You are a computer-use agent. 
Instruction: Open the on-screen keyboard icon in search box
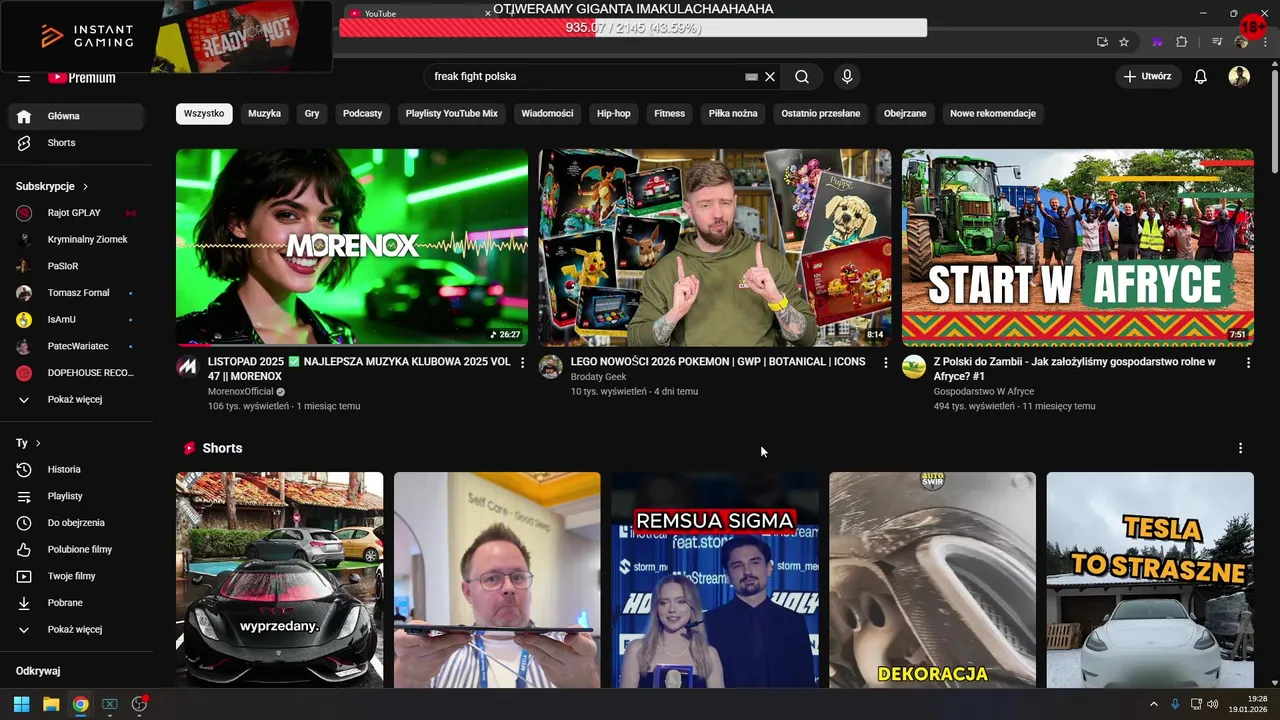(x=752, y=77)
